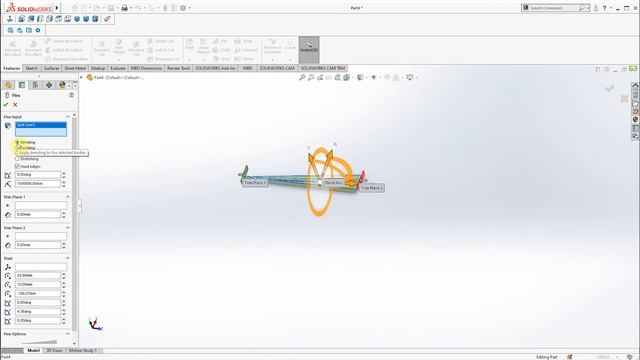
Task: Click Normal To icon in views toolbar
Action: coord(10,19)
